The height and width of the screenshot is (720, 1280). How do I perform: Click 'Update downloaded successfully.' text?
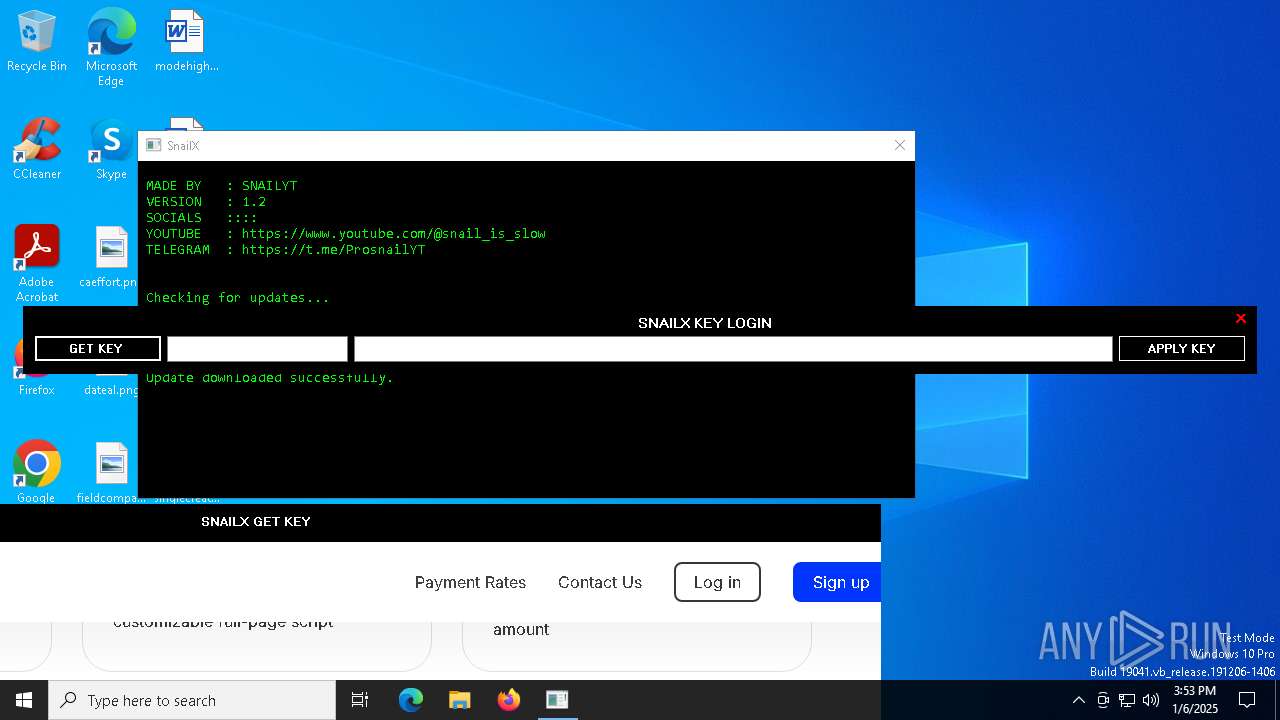[269, 377]
